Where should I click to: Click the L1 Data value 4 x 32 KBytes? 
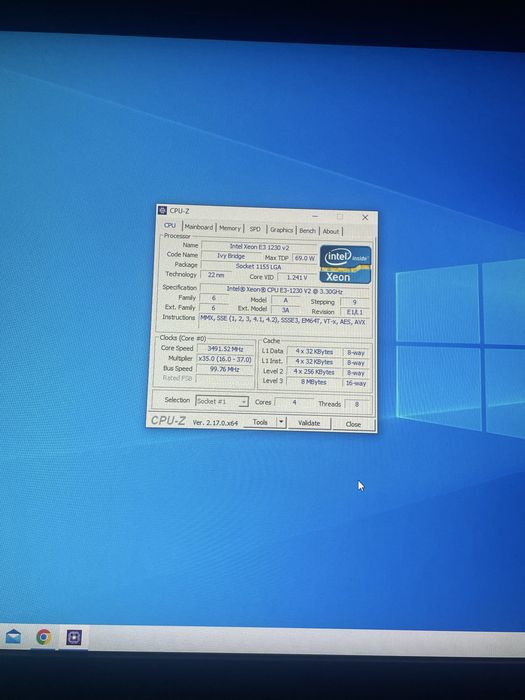point(314,352)
